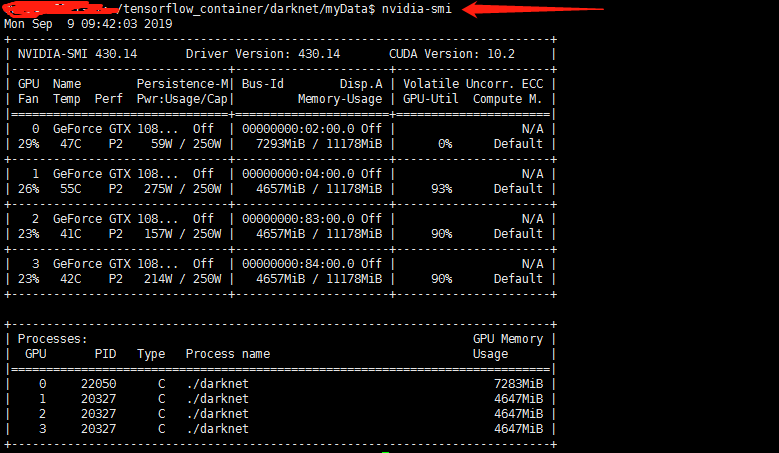This screenshot has height=453, width=779.
Task: Click the 93% utilization value
Action: coord(441,189)
